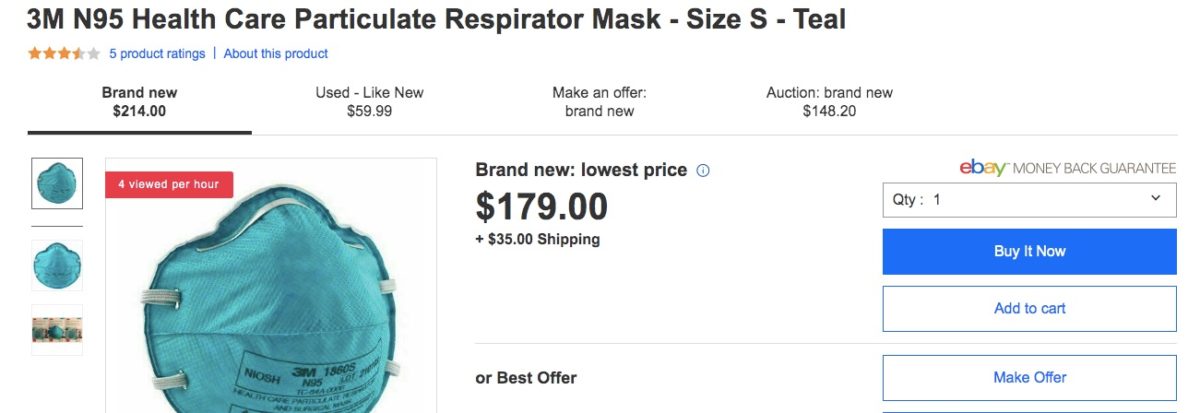Switch to the 'Brand new $214.00' tab
This screenshot has width=1200, height=413.
(x=139, y=102)
